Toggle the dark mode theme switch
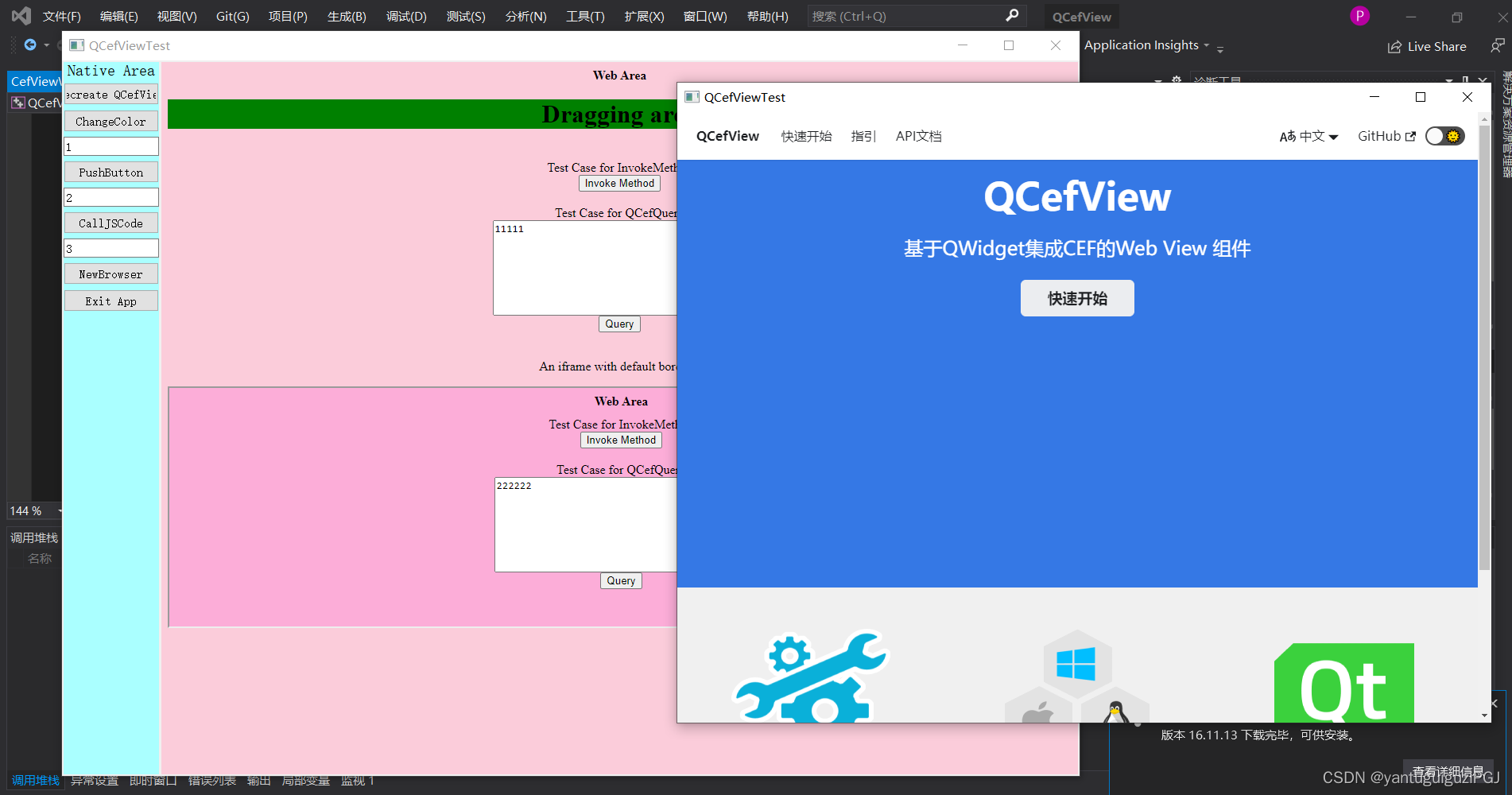 (x=1444, y=136)
